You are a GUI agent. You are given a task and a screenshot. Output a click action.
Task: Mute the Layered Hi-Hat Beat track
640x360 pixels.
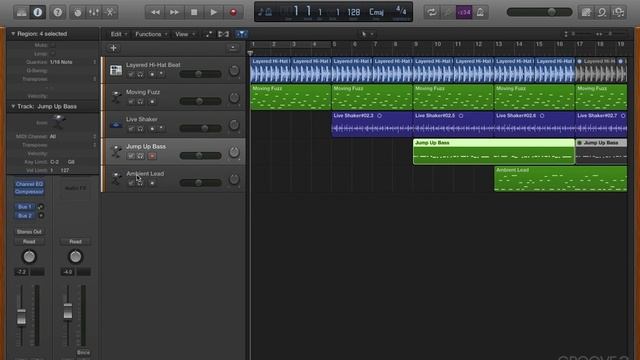pyautogui.click(x=131, y=74)
